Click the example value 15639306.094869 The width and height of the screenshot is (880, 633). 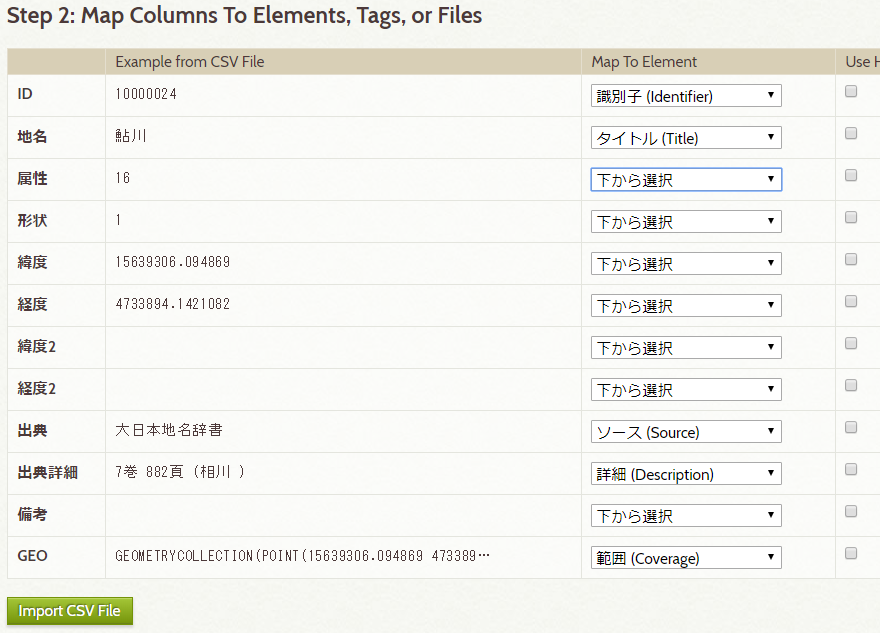[x=173, y=262]
